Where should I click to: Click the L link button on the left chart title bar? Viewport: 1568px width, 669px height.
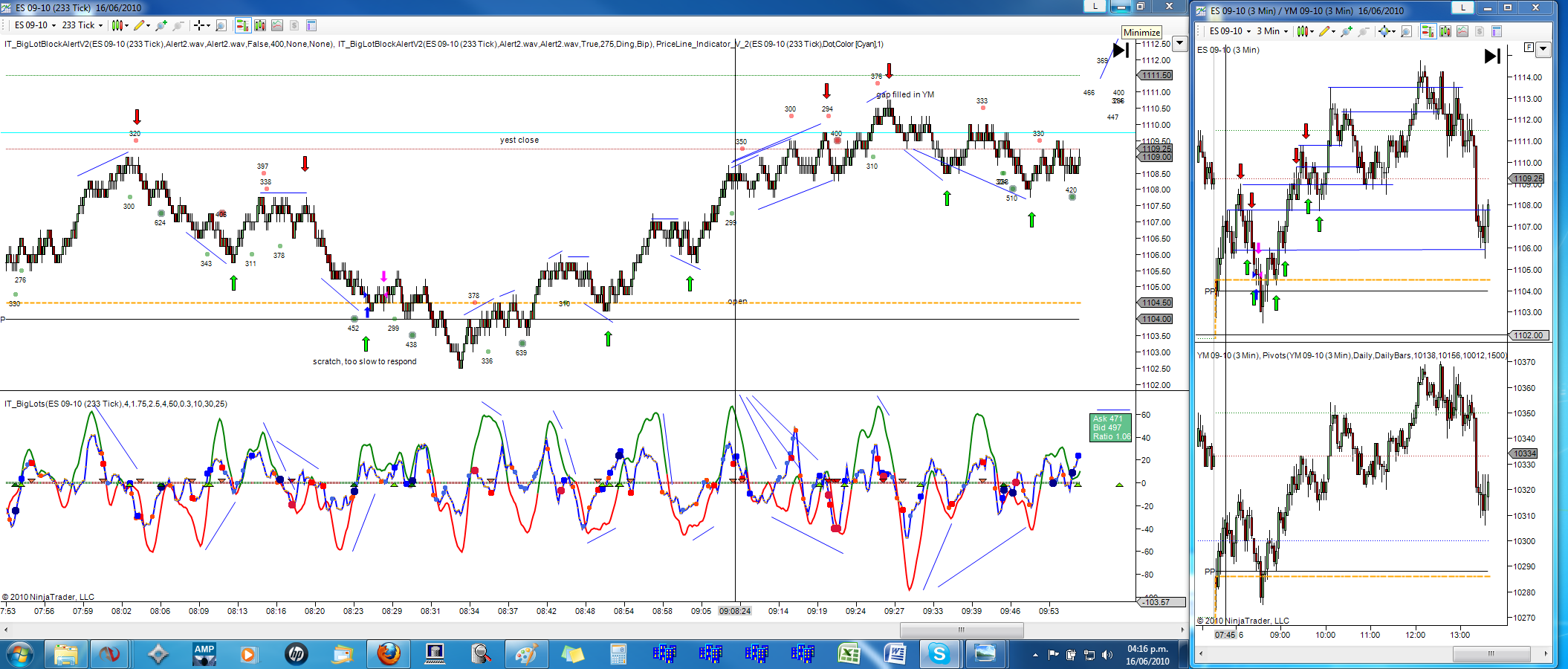[1095, 7]
